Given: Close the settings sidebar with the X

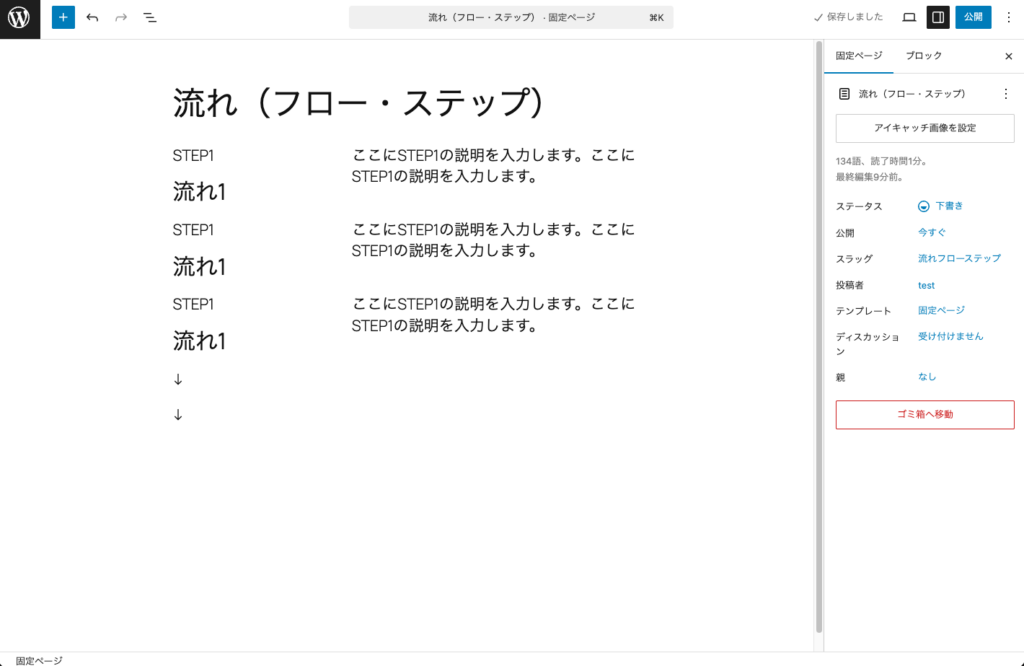Looking at the screenshot, I should point(1008,56).
